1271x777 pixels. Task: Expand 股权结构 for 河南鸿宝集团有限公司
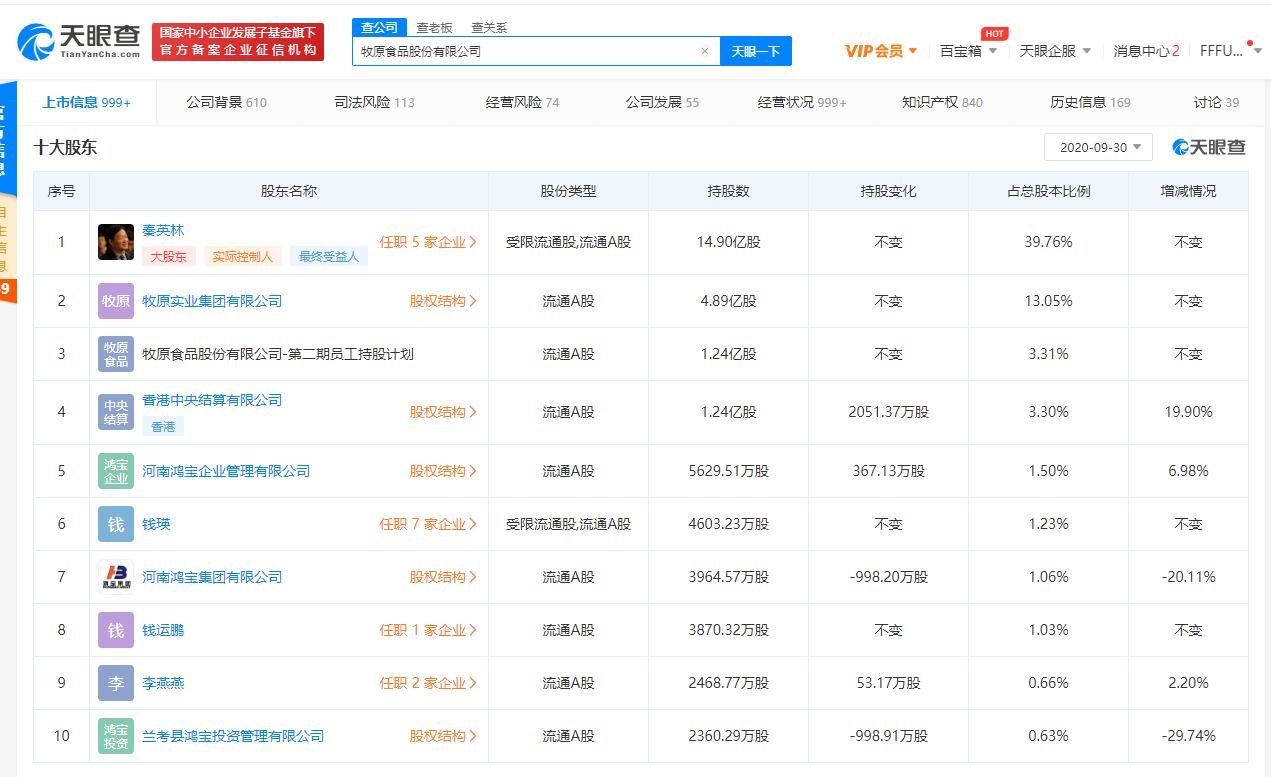443,577
